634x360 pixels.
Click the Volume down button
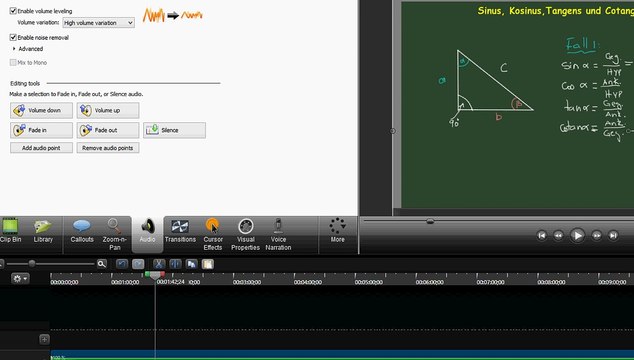point(41,110)
